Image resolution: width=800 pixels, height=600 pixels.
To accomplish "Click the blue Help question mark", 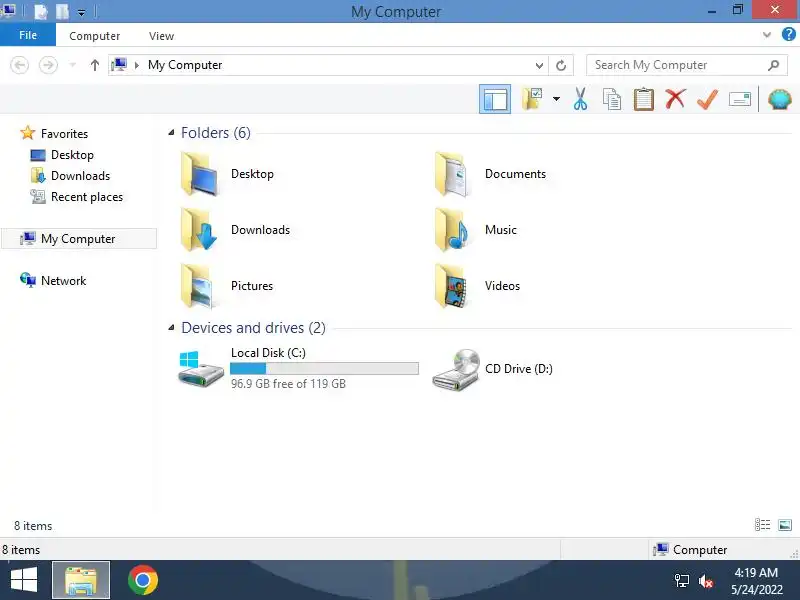I will click(x=788, y=35).
